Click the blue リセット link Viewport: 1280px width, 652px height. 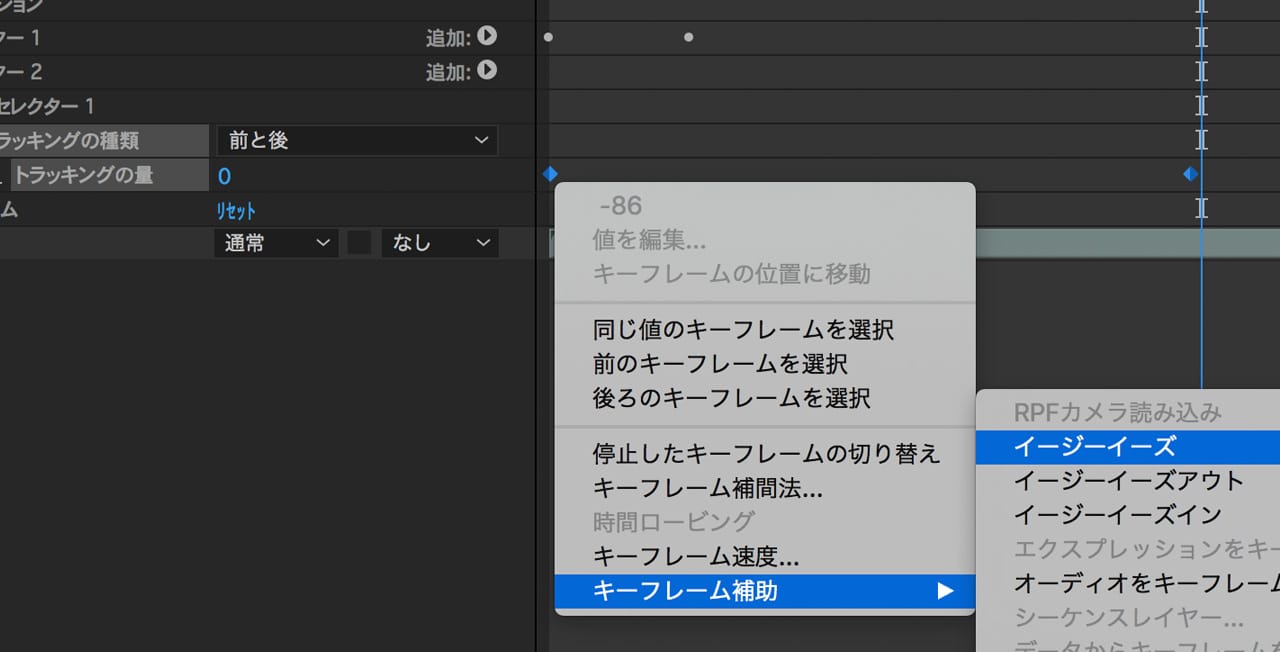[x=236, y=211]
